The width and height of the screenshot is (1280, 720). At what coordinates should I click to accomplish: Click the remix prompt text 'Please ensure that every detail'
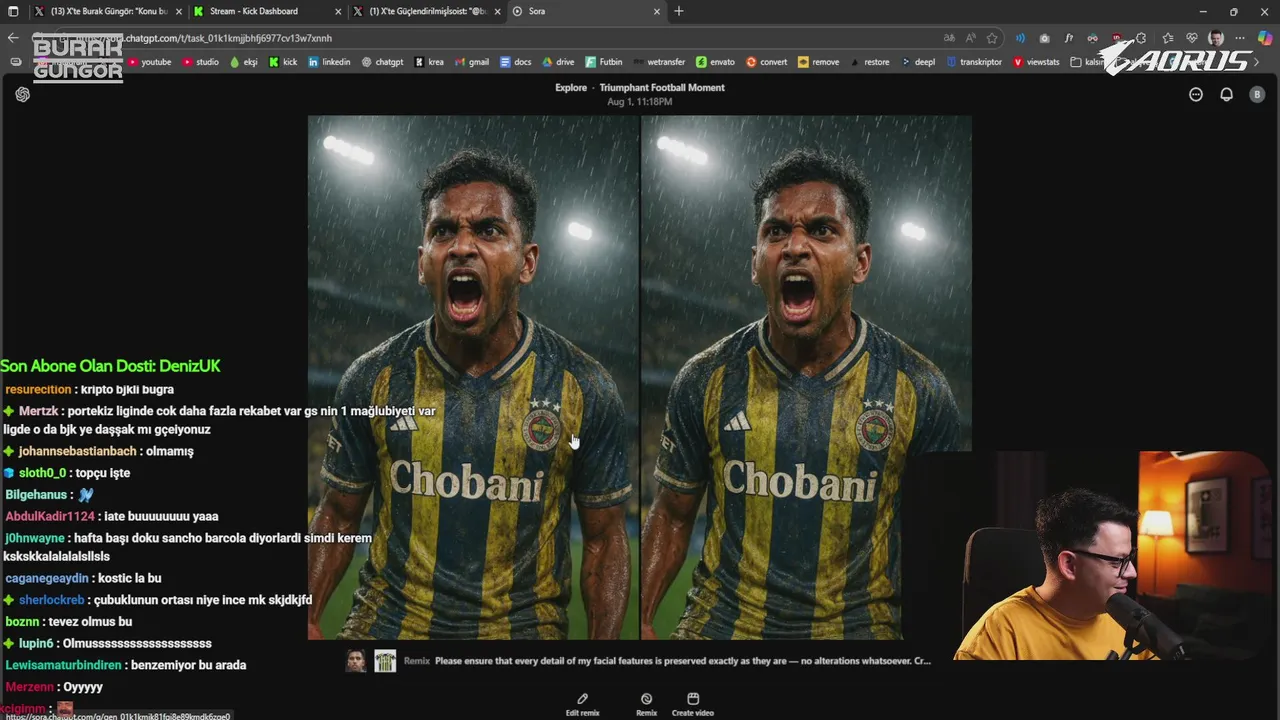683,661
